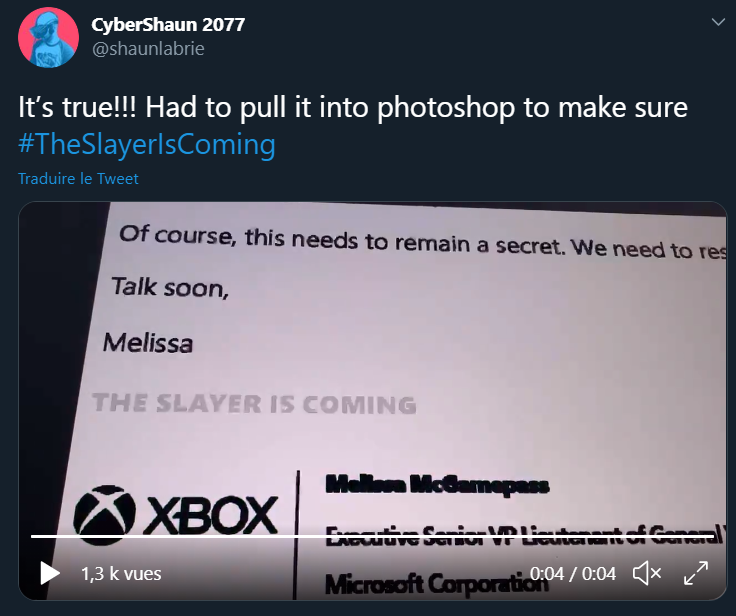Image resolution: width=736 pixels, height=616 pixels.
Task: Open the @shaunlabrie handle
Action: point(148,49)
